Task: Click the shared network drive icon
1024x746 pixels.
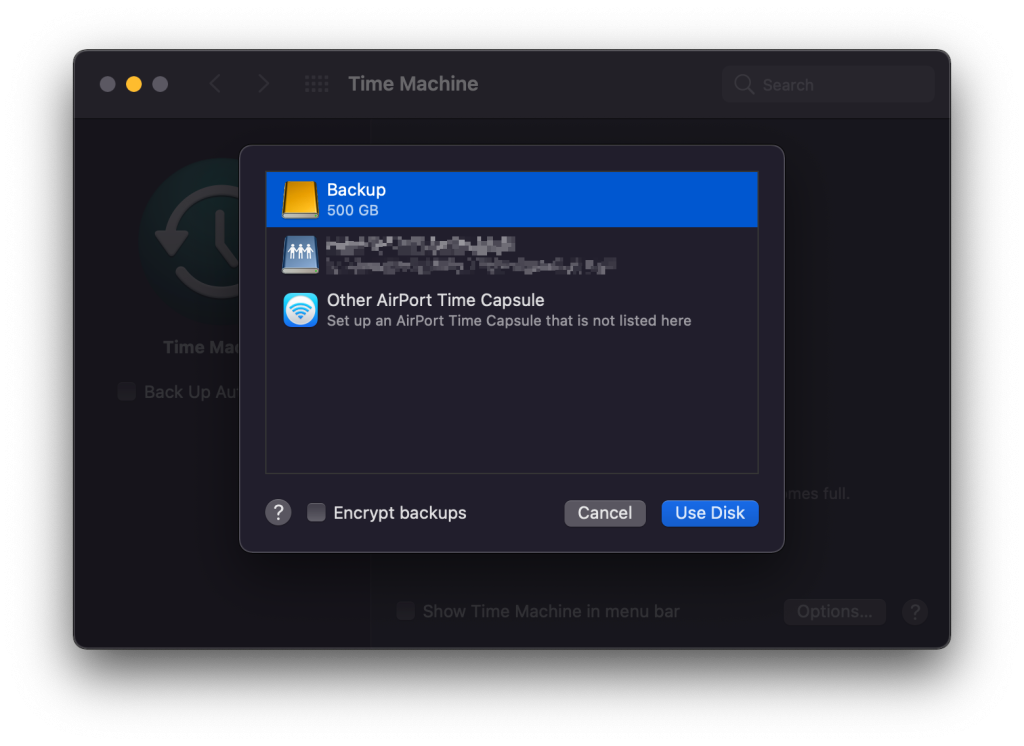Action: (x=300, y=255)
